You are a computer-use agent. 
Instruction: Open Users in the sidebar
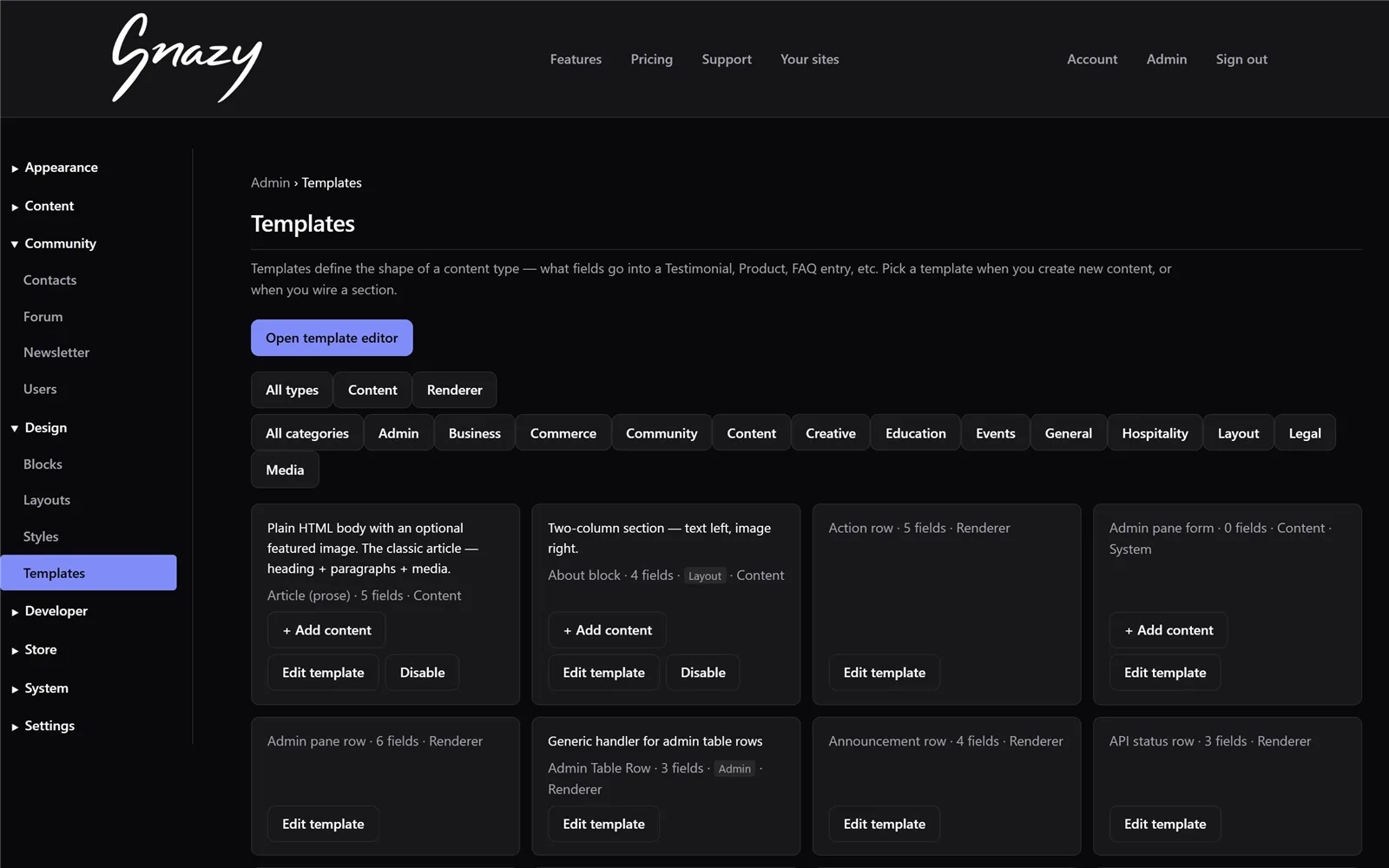(40, 389)
